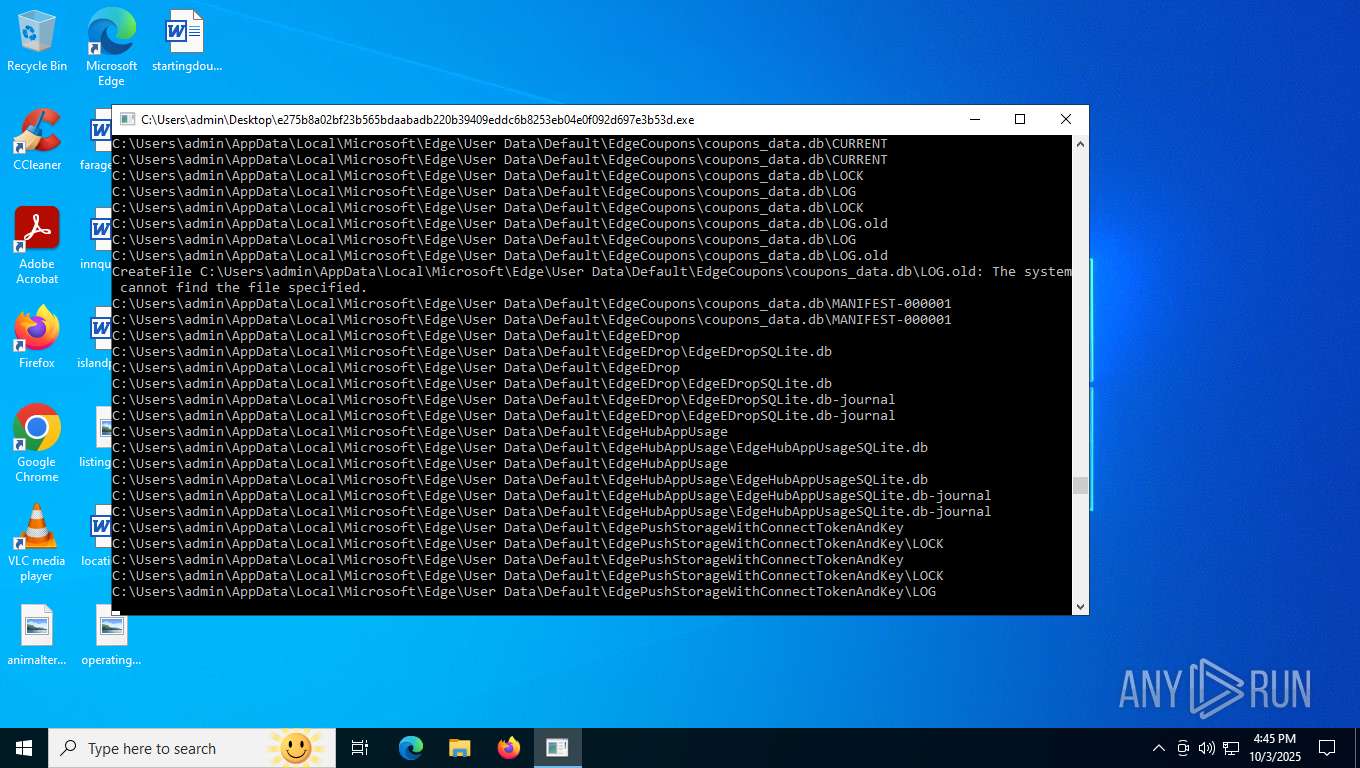Viewport: 1360px width, 768px height.
Task: Select the operating... image file icon
Action: click(x=111, y=636)
